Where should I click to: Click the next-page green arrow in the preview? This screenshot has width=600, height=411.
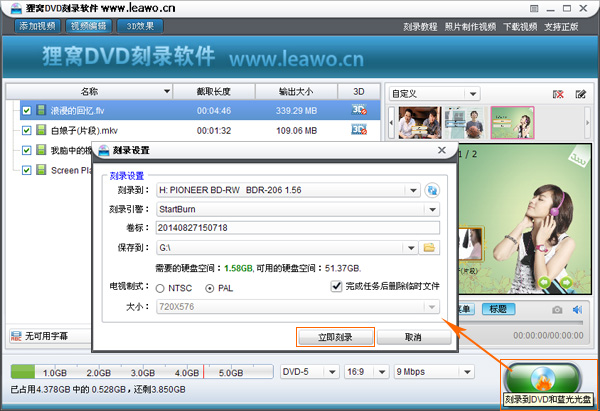pos(566,283)
